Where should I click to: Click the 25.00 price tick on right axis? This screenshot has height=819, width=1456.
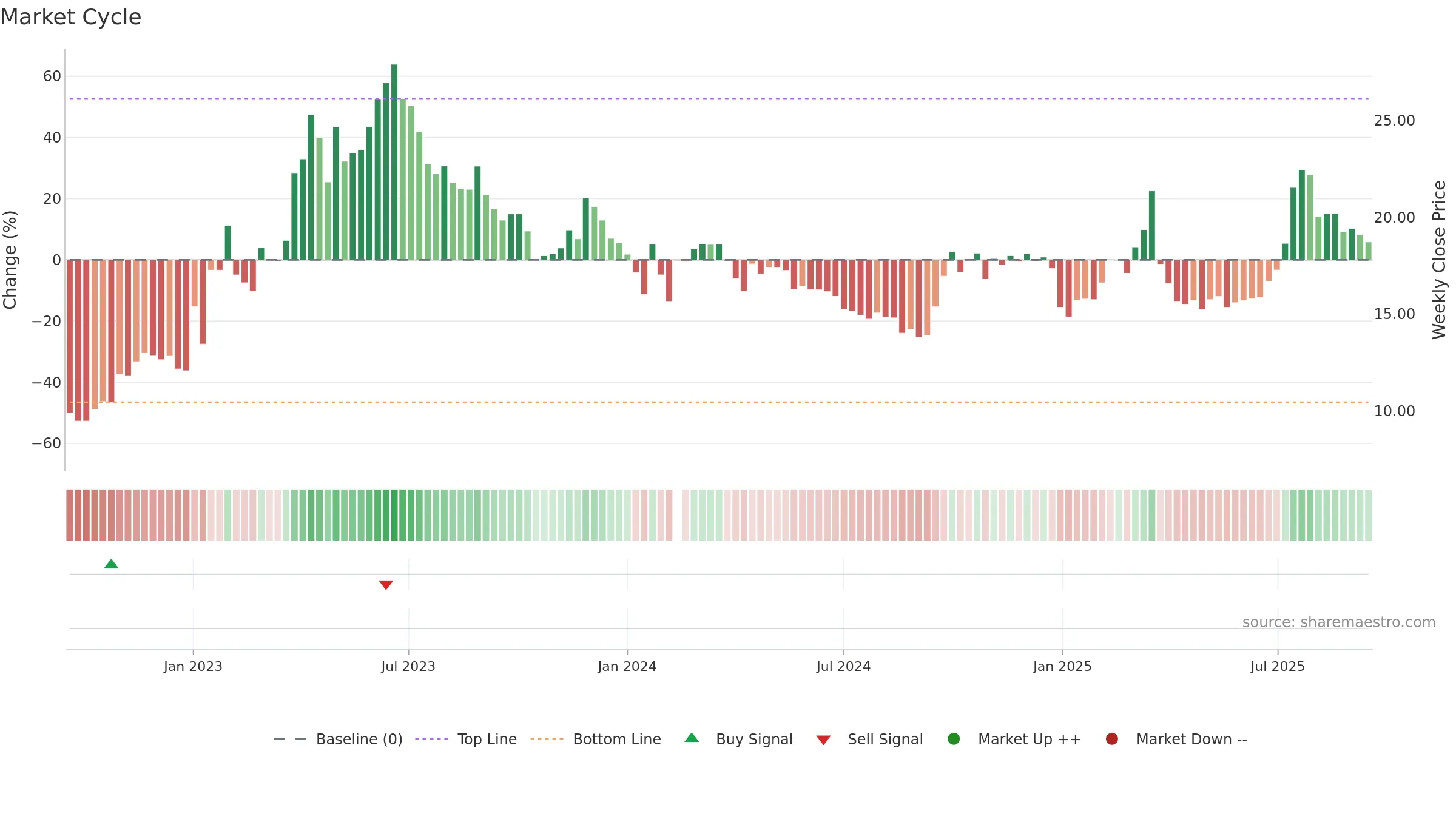coord(1394,121)
